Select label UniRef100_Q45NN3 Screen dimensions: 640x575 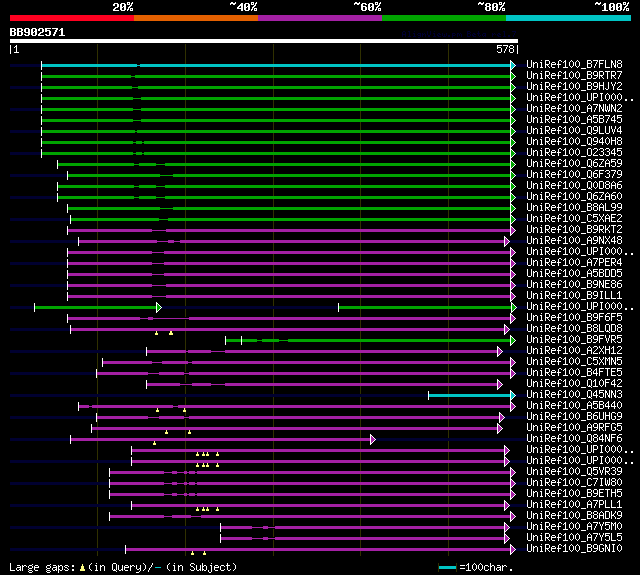pyautogui.click(x=574, y=395)
